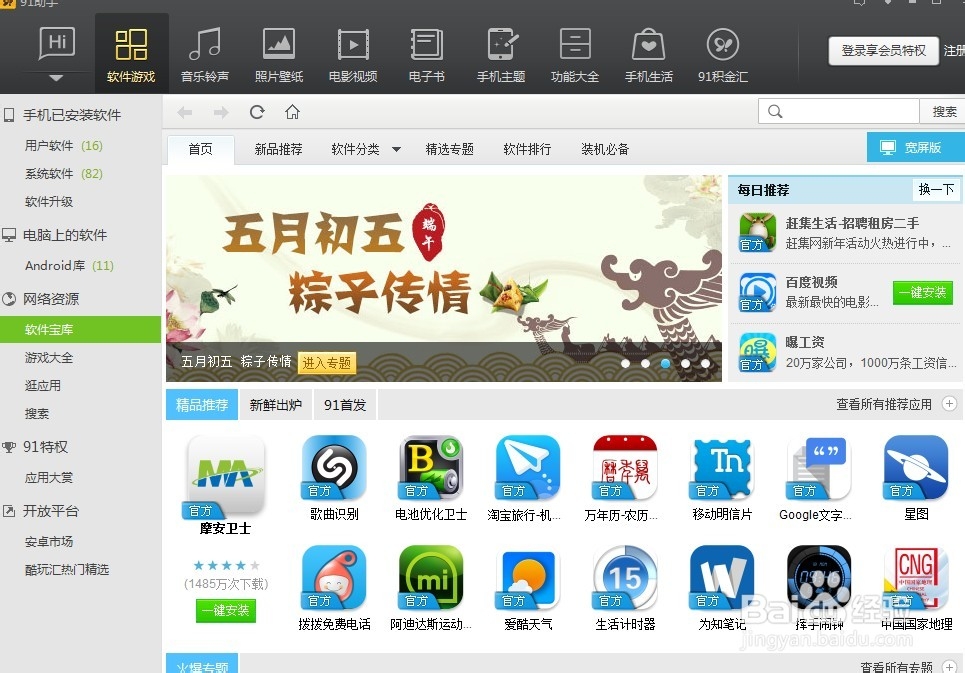Open the 音乐铃声 music section
The height and width of the screenshot is (673, 965).
click(x=205, y=54)
